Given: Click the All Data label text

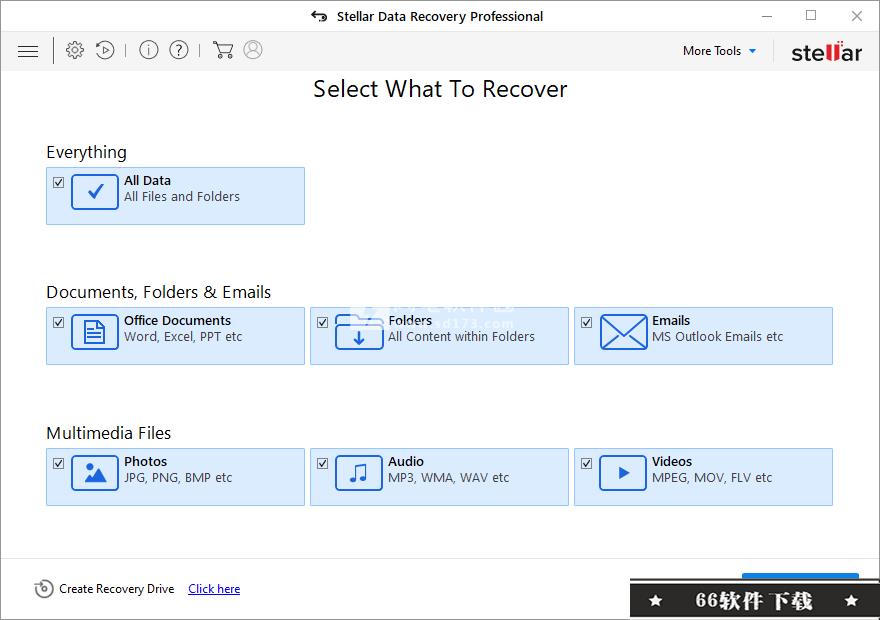Looking at the screenshot, I should click(147, 181).
